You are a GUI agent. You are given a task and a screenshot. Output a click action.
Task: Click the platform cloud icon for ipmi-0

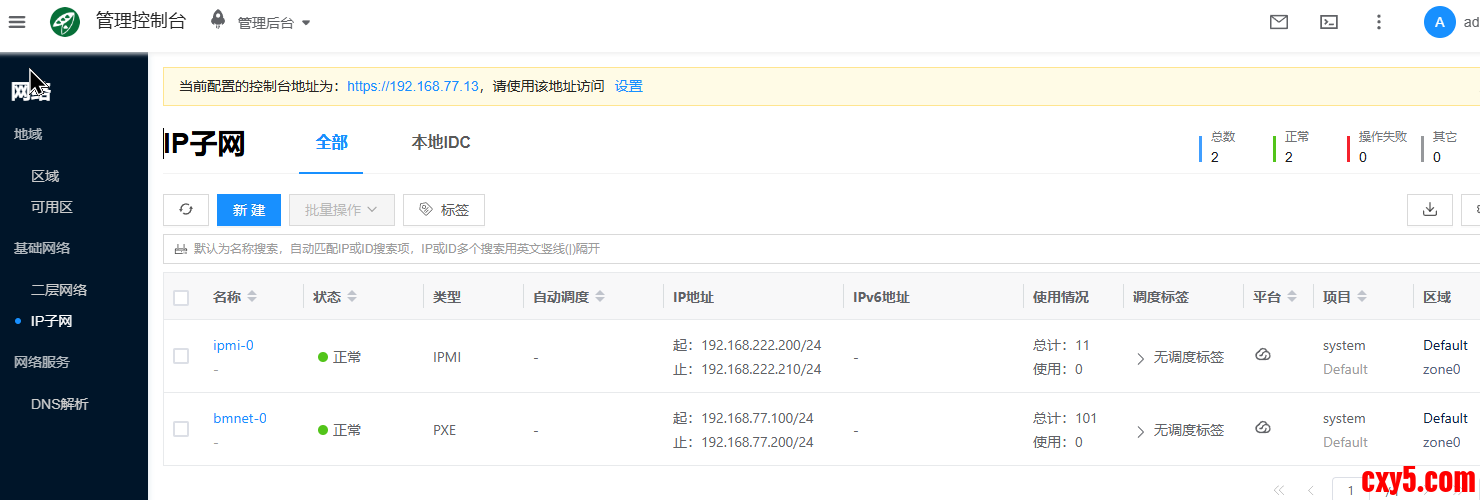[x=1263, y=355]
